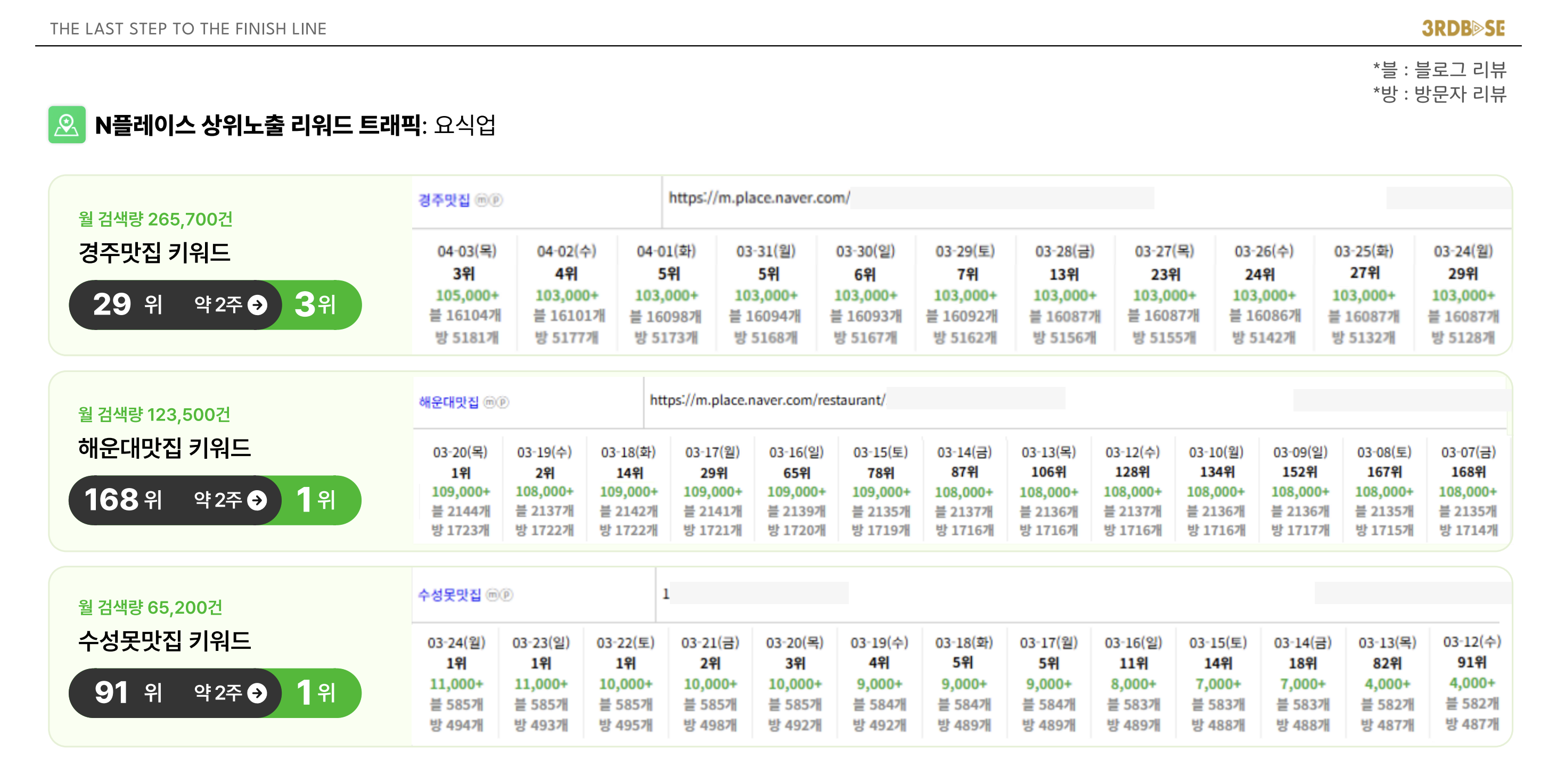
Task: Select the '경주맛집 키워드' heading
Action: [155, 252]
